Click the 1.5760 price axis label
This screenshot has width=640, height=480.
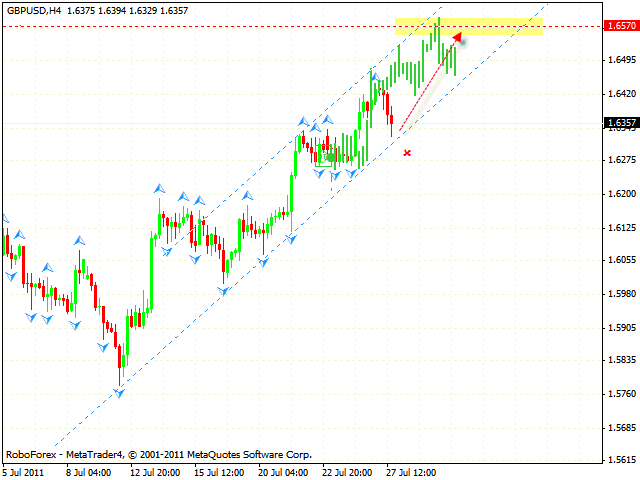(622, 393)
